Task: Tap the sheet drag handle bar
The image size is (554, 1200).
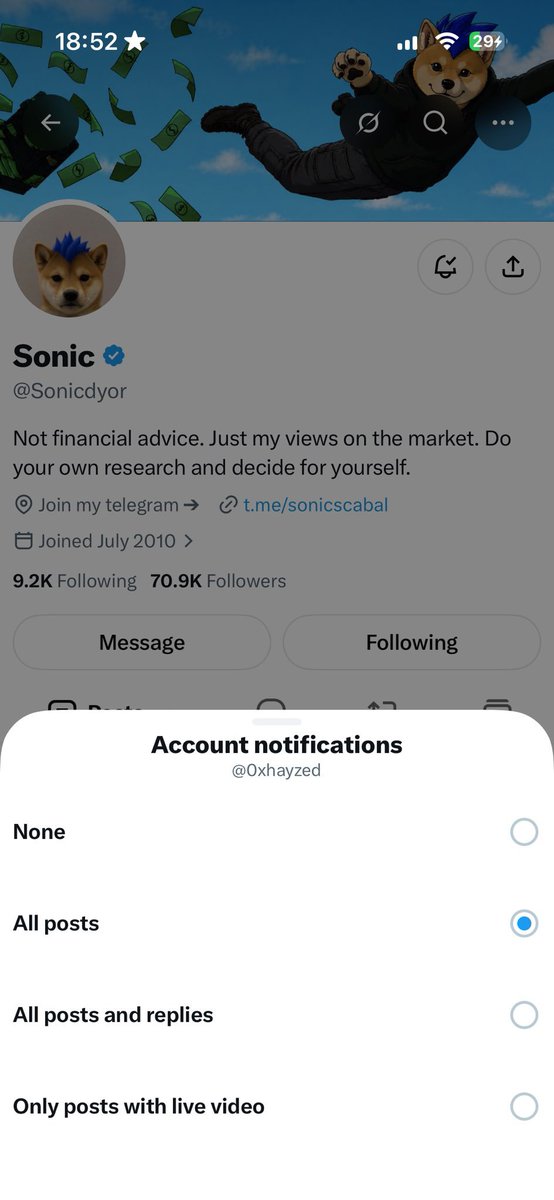Action: 277,721
